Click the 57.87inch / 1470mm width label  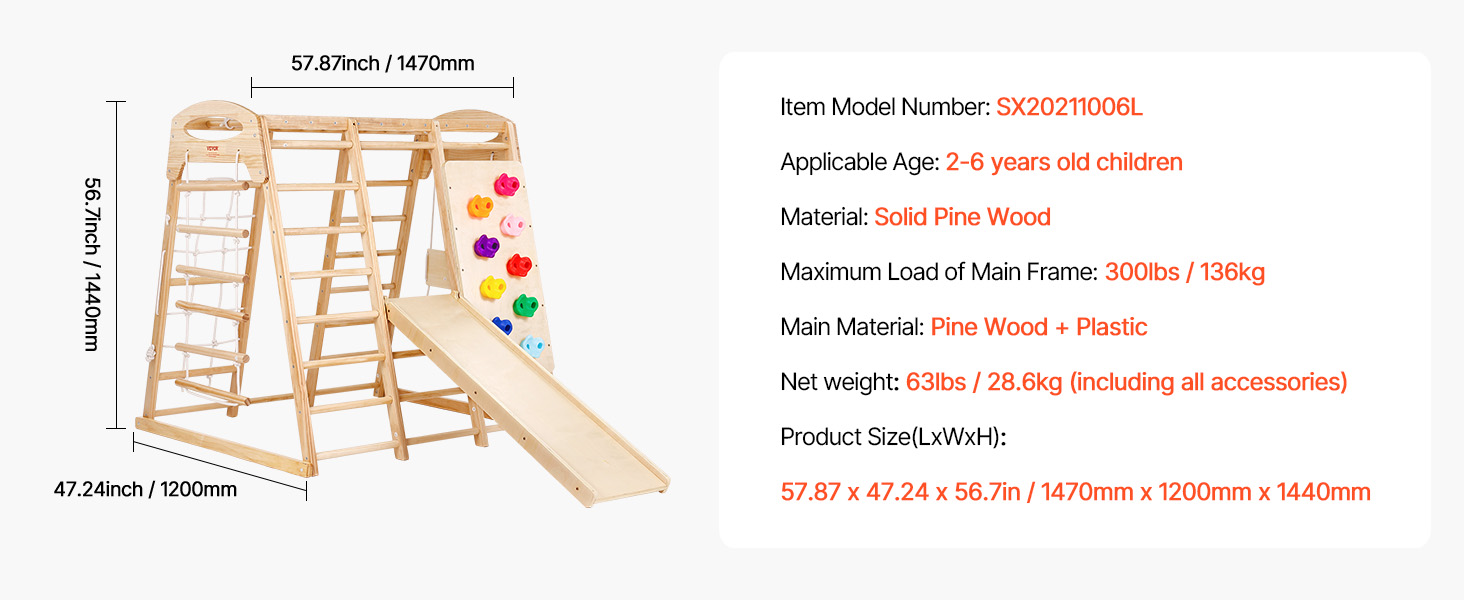[x=383, y=63]
